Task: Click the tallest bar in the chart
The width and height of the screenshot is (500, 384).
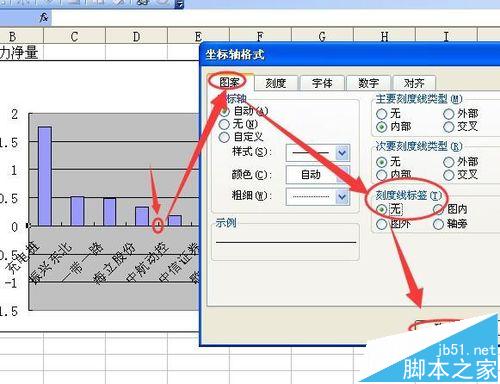Action: [45, 176]
